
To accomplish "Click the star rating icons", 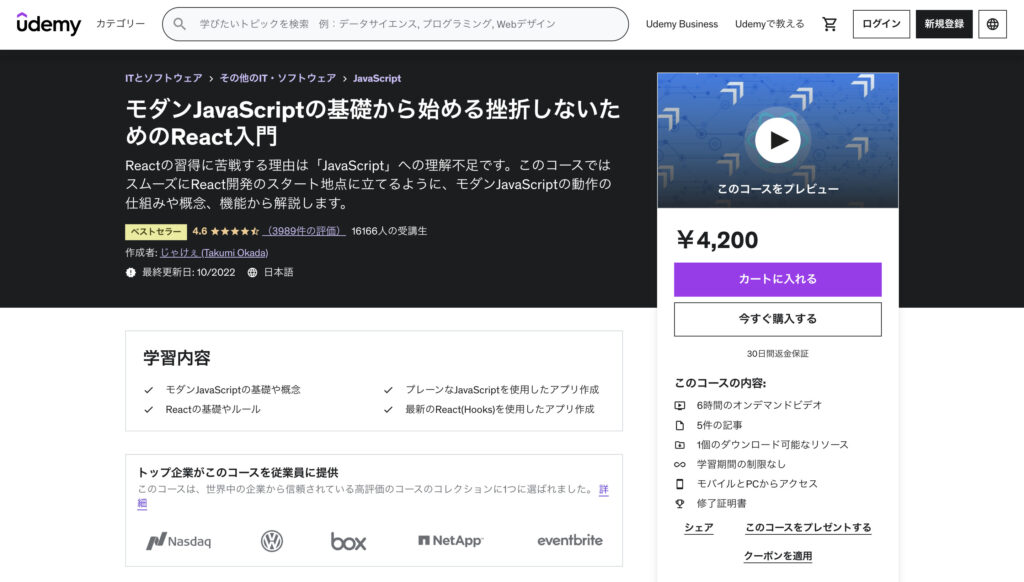I will click(x=234, y=231).
